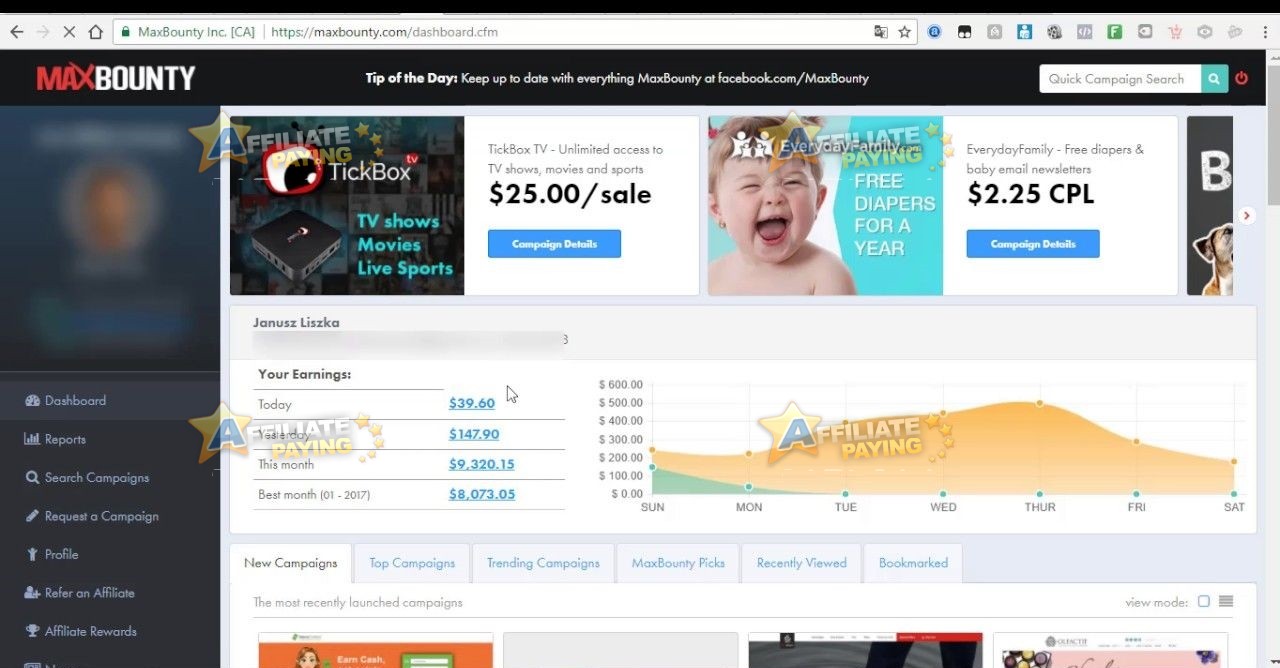Log out using the red power icon

coord(1242,78)
